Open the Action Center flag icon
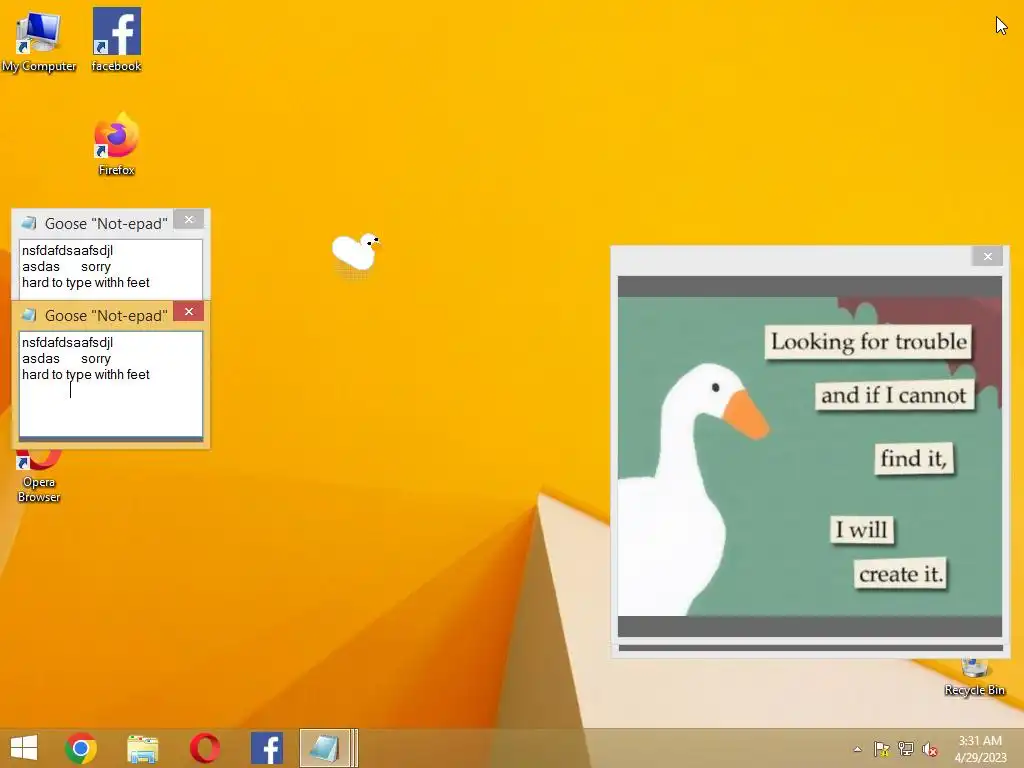 coord(881,749)
